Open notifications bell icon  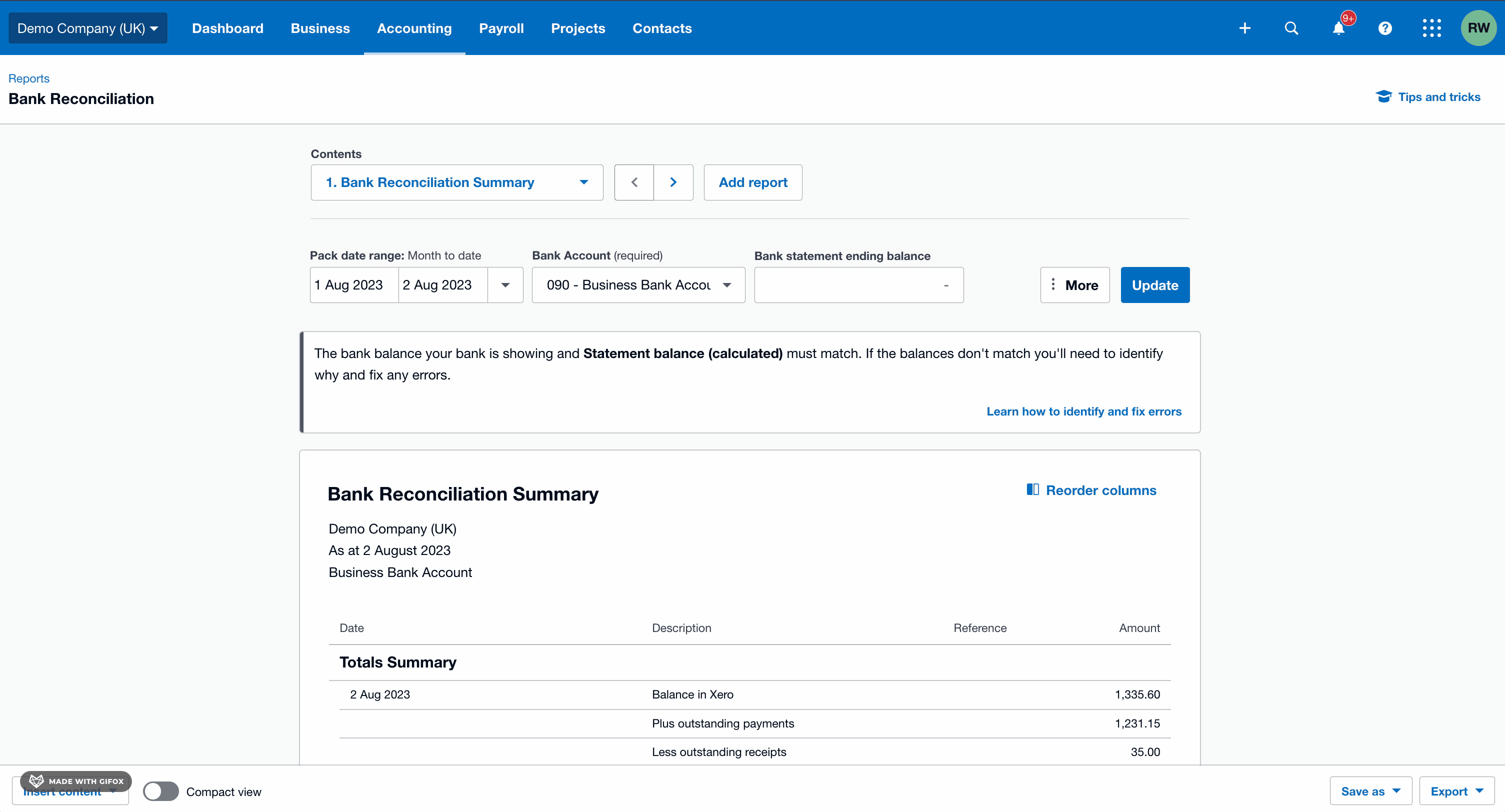click(x=1338, y=28)
